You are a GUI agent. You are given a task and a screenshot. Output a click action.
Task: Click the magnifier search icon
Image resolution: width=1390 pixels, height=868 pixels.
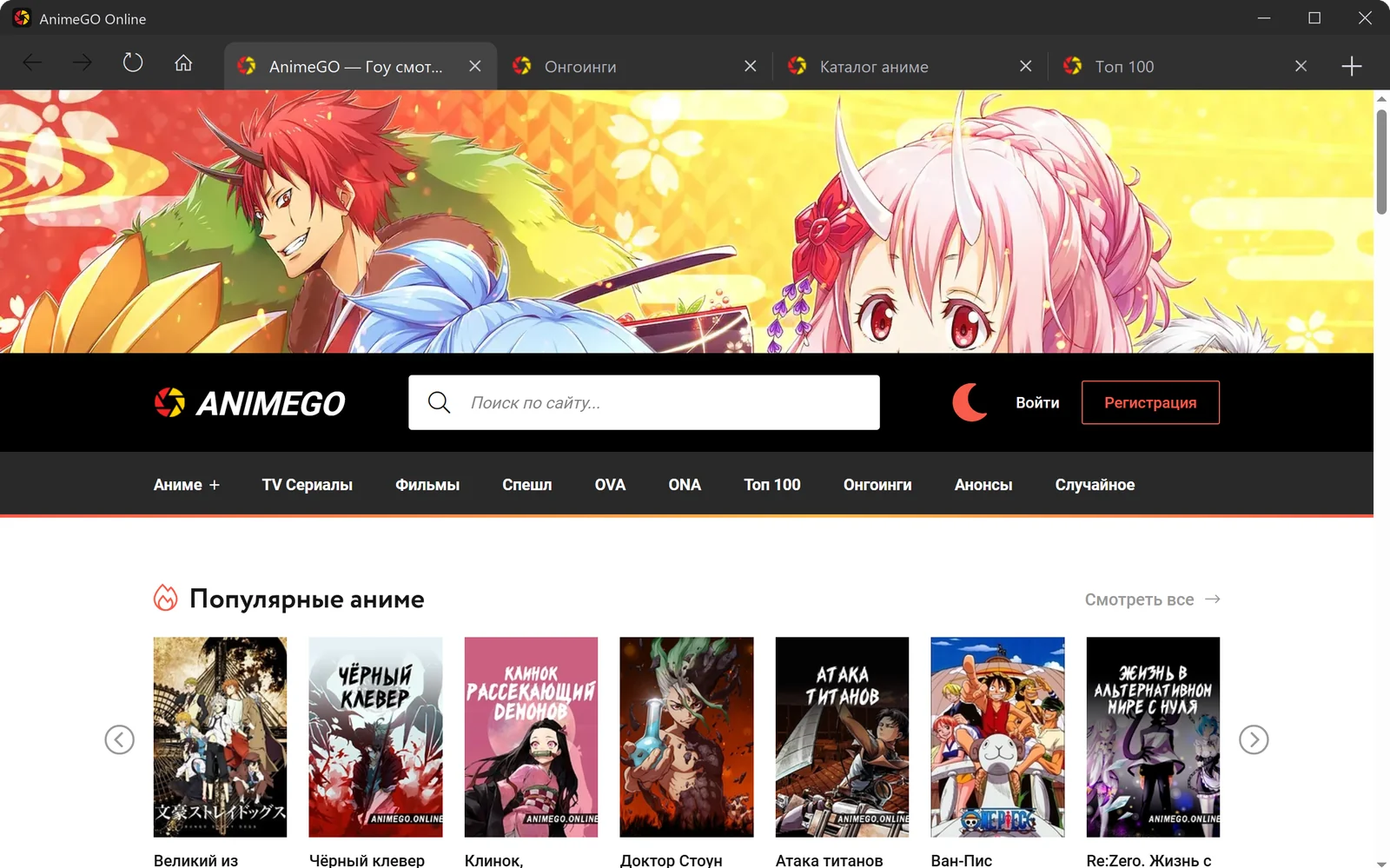[x=440, y=402]
